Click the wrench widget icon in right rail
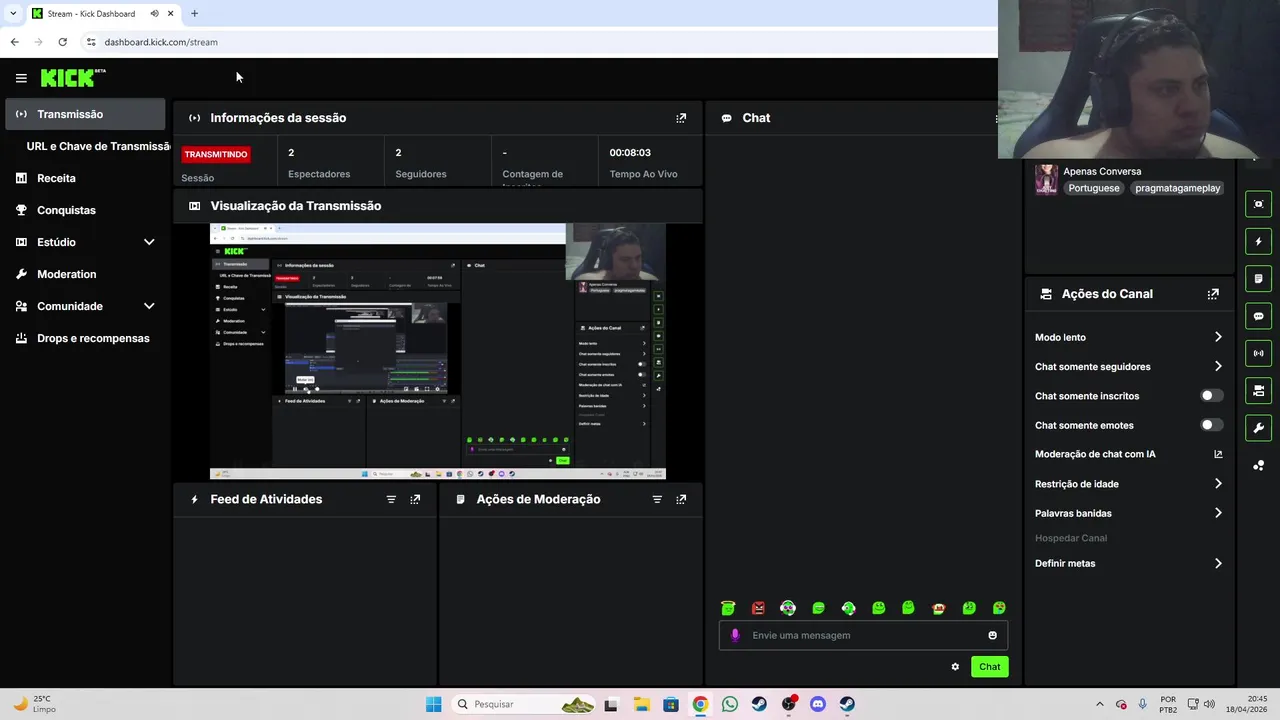 [x=1258, y=428]
